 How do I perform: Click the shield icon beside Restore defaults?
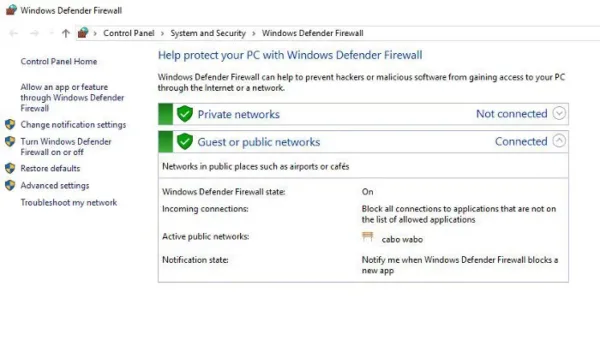(10, 168)
